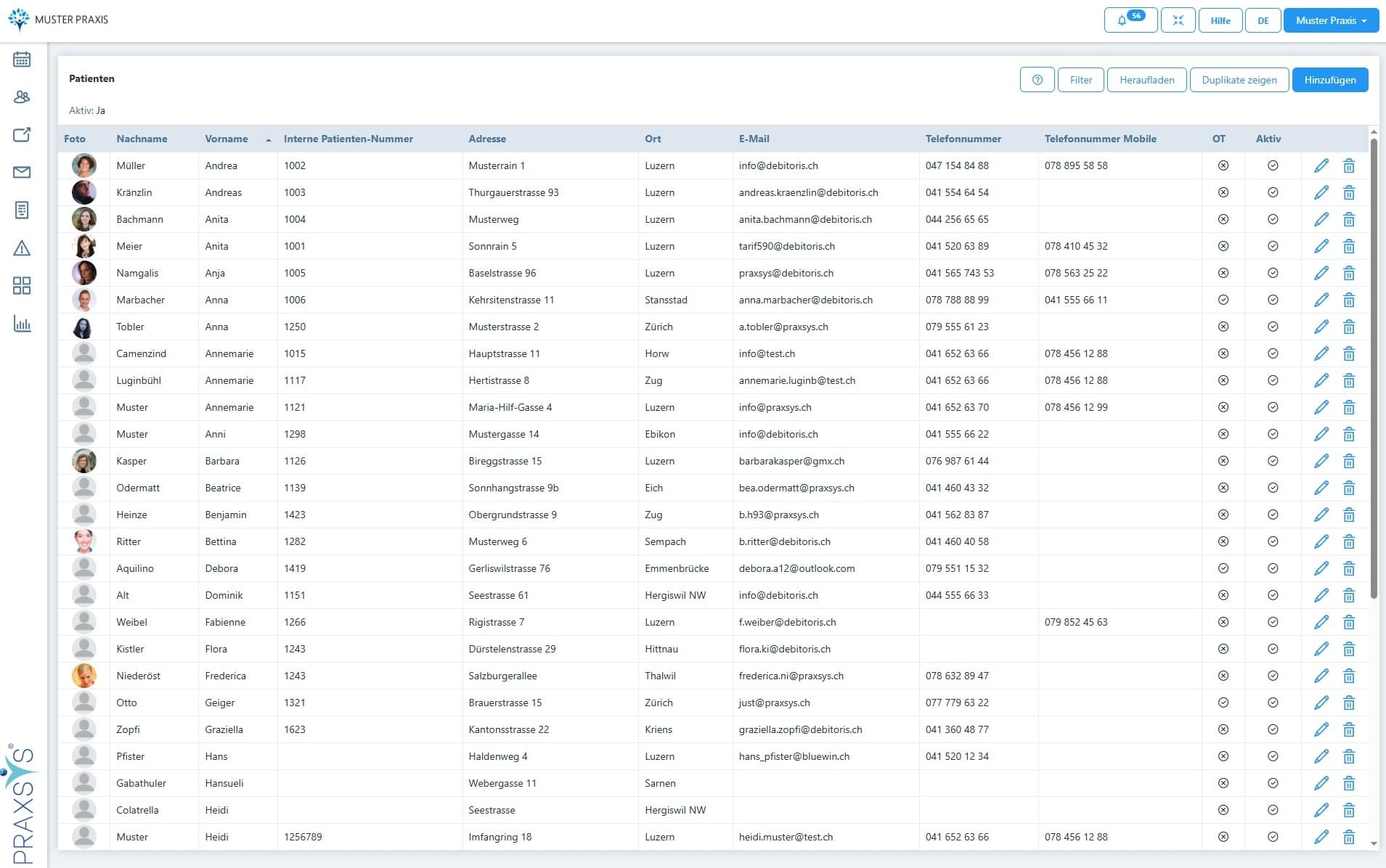Click the question mark help icon in Patienten

1037,80
